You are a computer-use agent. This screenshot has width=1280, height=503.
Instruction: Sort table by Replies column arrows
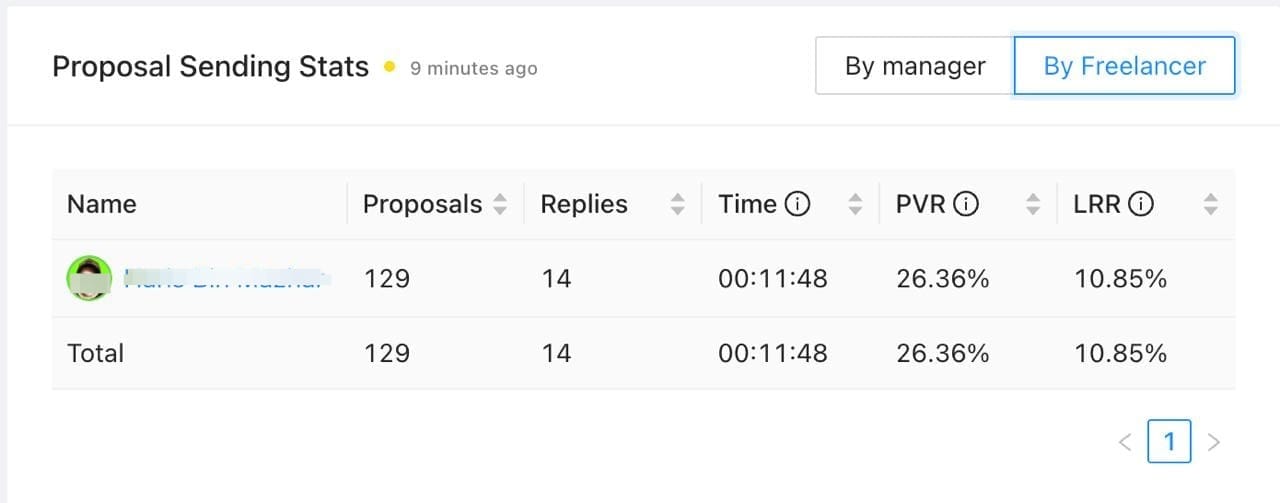678,205
